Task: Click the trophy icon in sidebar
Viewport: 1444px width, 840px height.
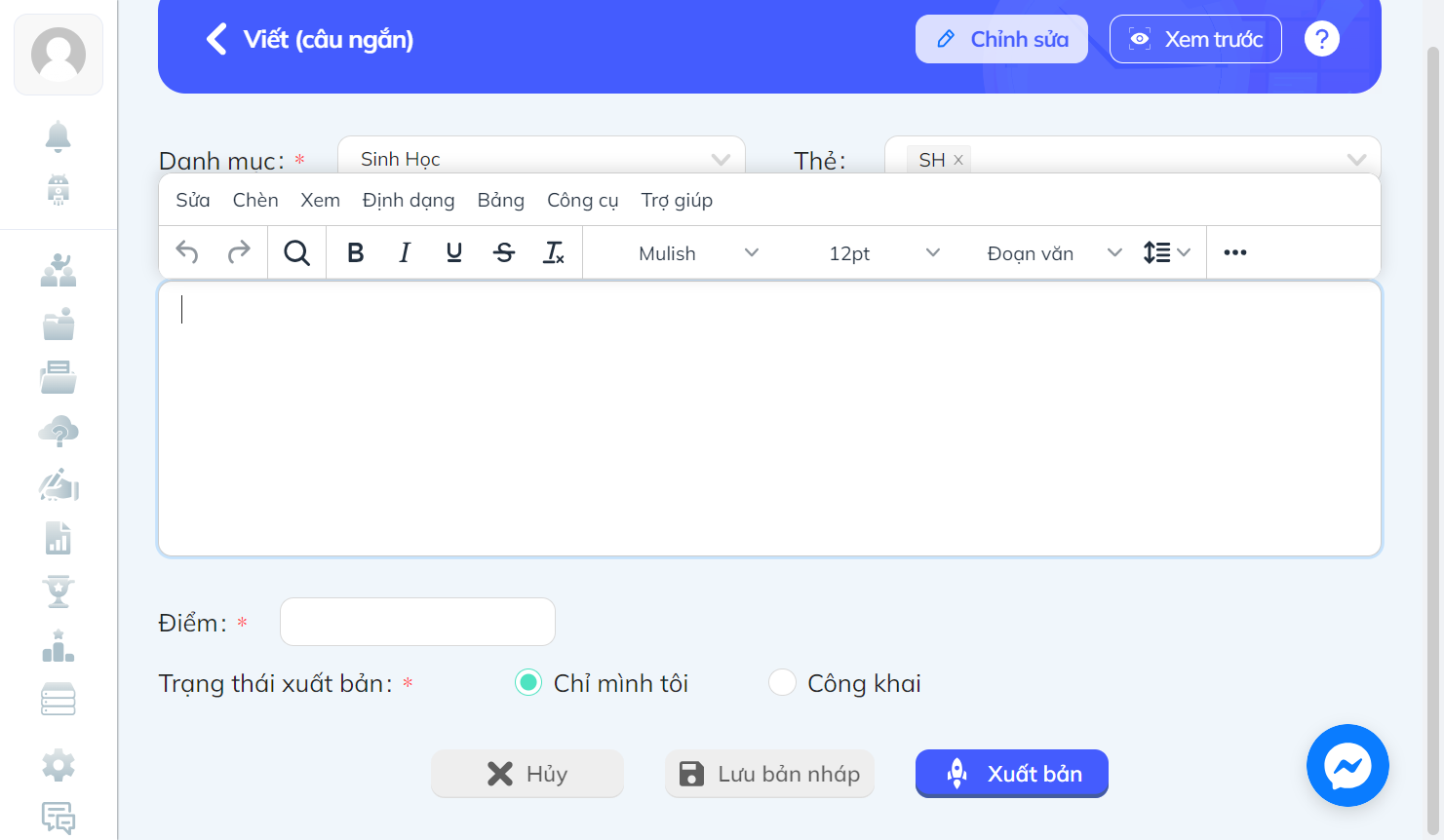Action: (x=59, y=592)
